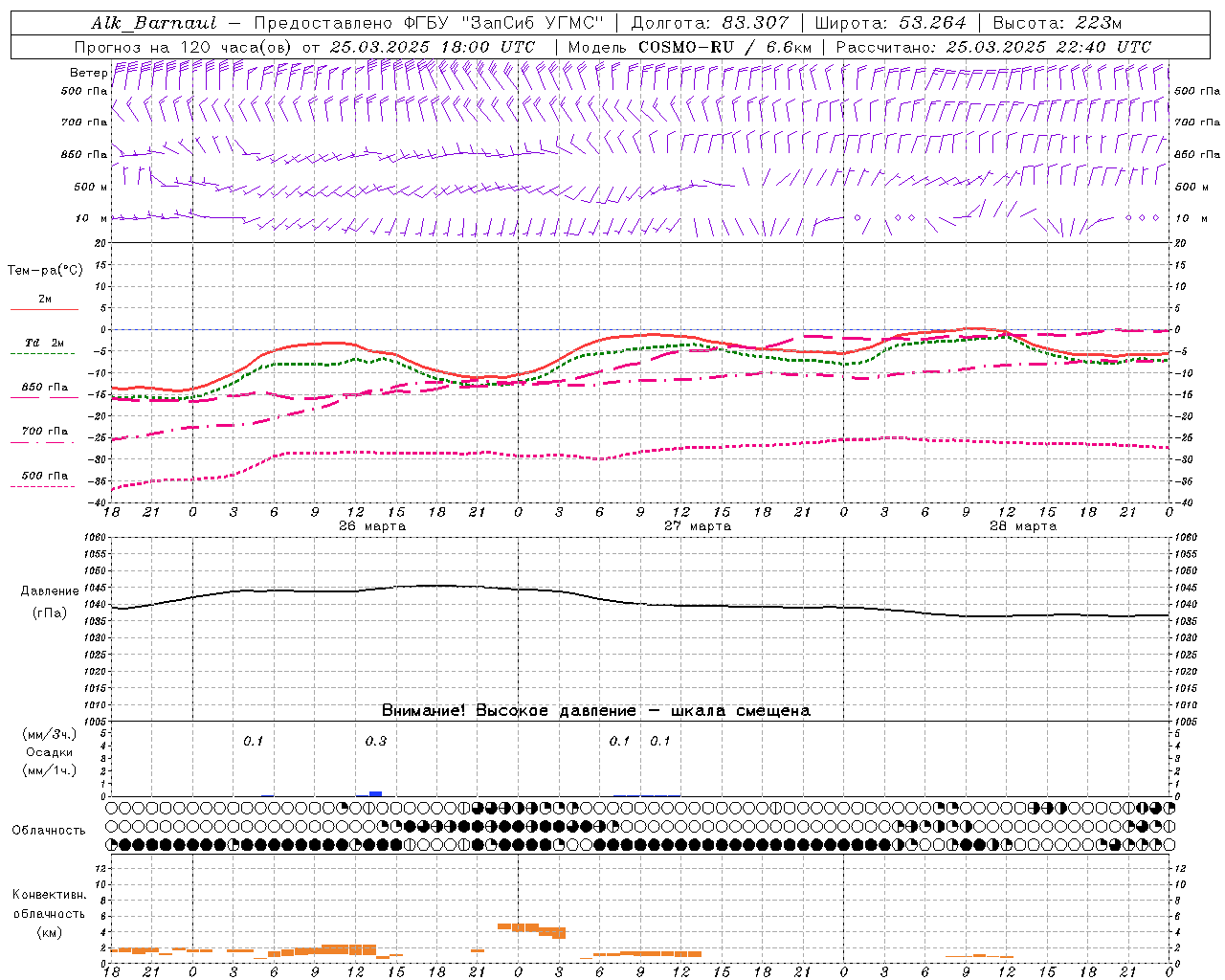Screen dimensions: 1225x980
Task: Click the 'Высота: 223м' header field
Action: coord(1058,23)
